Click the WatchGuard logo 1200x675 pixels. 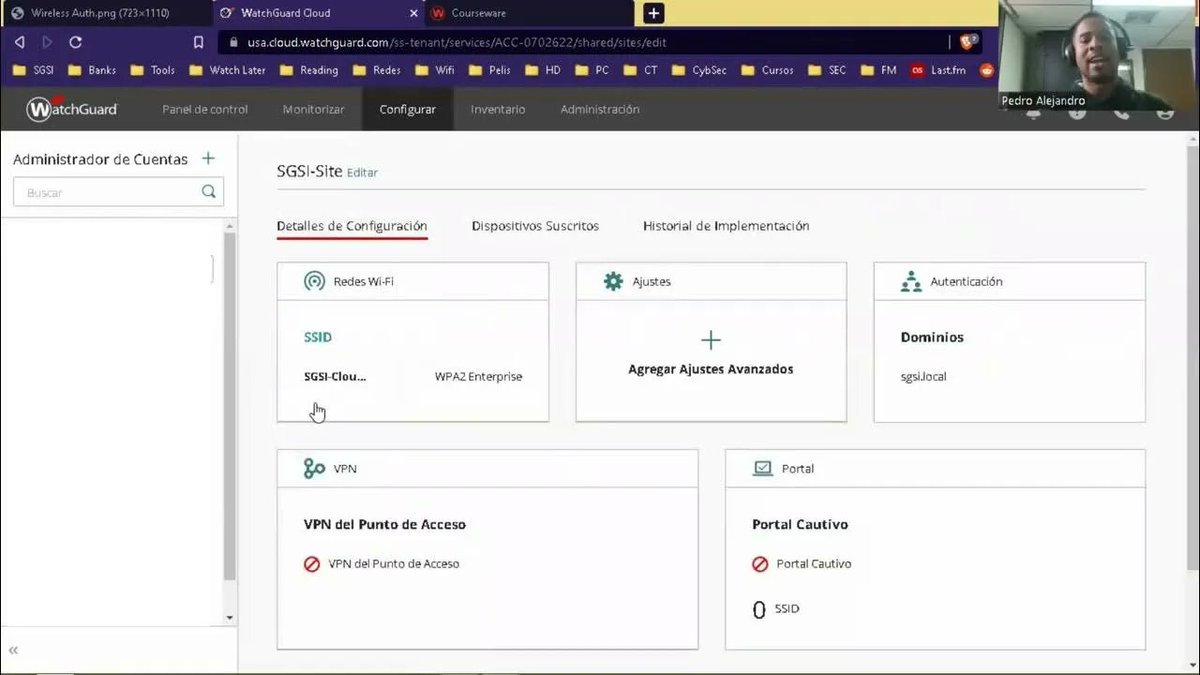point(71,109)
